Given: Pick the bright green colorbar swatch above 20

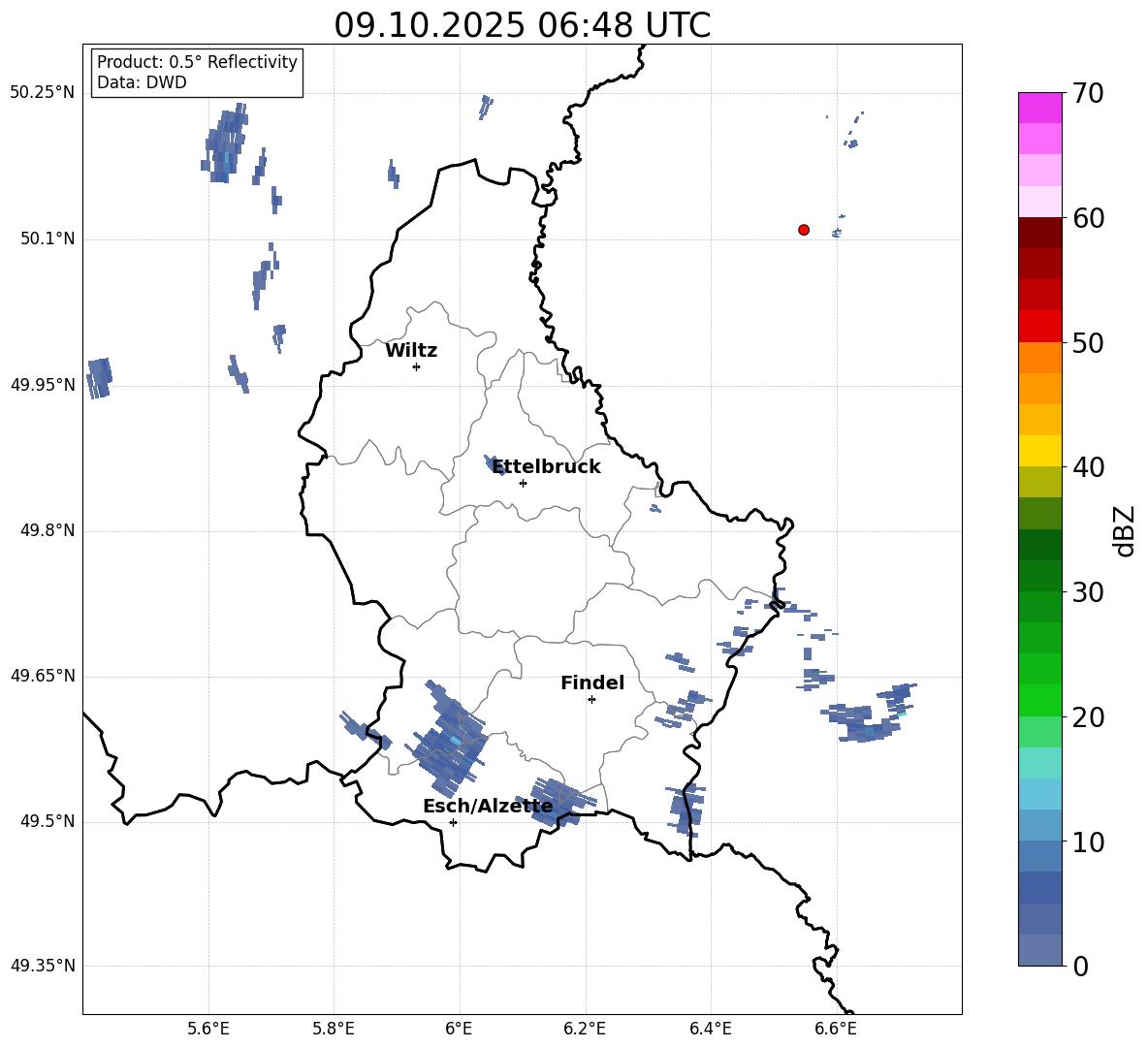Looking at the screenshot, I should [x=1040, y=700].
